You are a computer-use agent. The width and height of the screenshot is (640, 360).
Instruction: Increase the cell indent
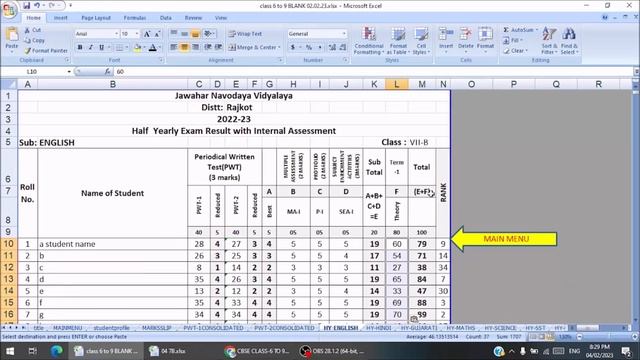coord(219,47)
